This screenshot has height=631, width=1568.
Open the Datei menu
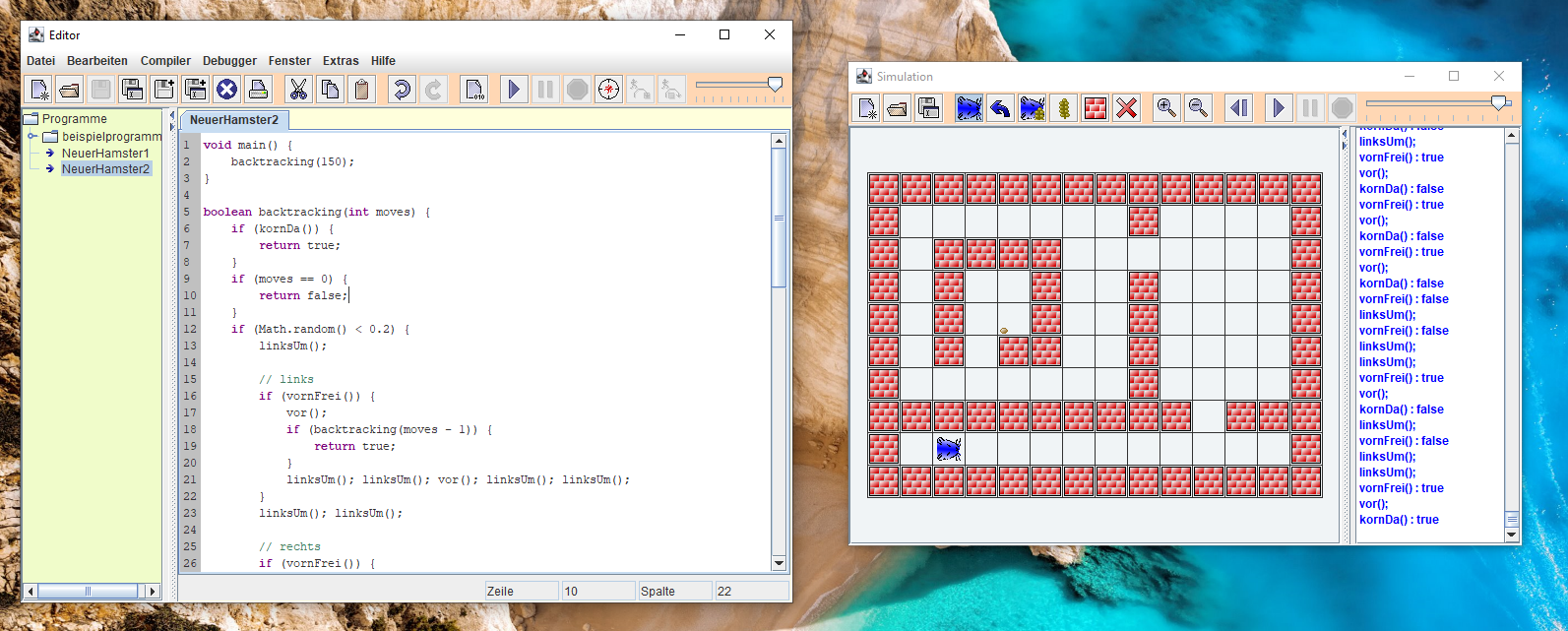(41, 61)
